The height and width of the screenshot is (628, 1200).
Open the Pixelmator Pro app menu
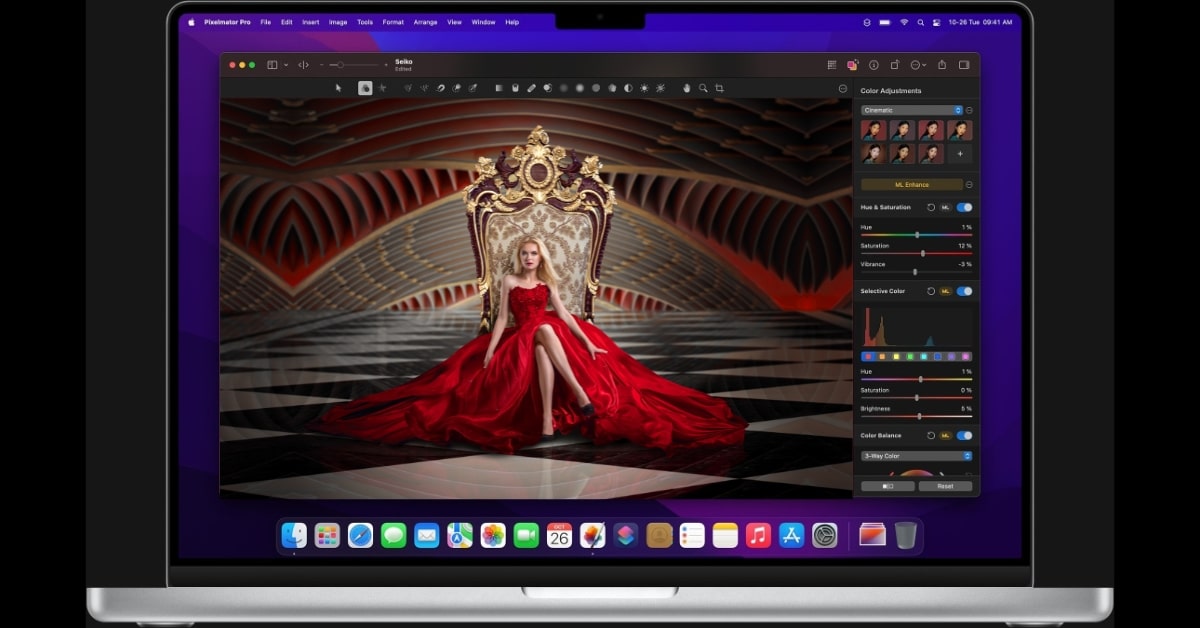coord(227,22)
